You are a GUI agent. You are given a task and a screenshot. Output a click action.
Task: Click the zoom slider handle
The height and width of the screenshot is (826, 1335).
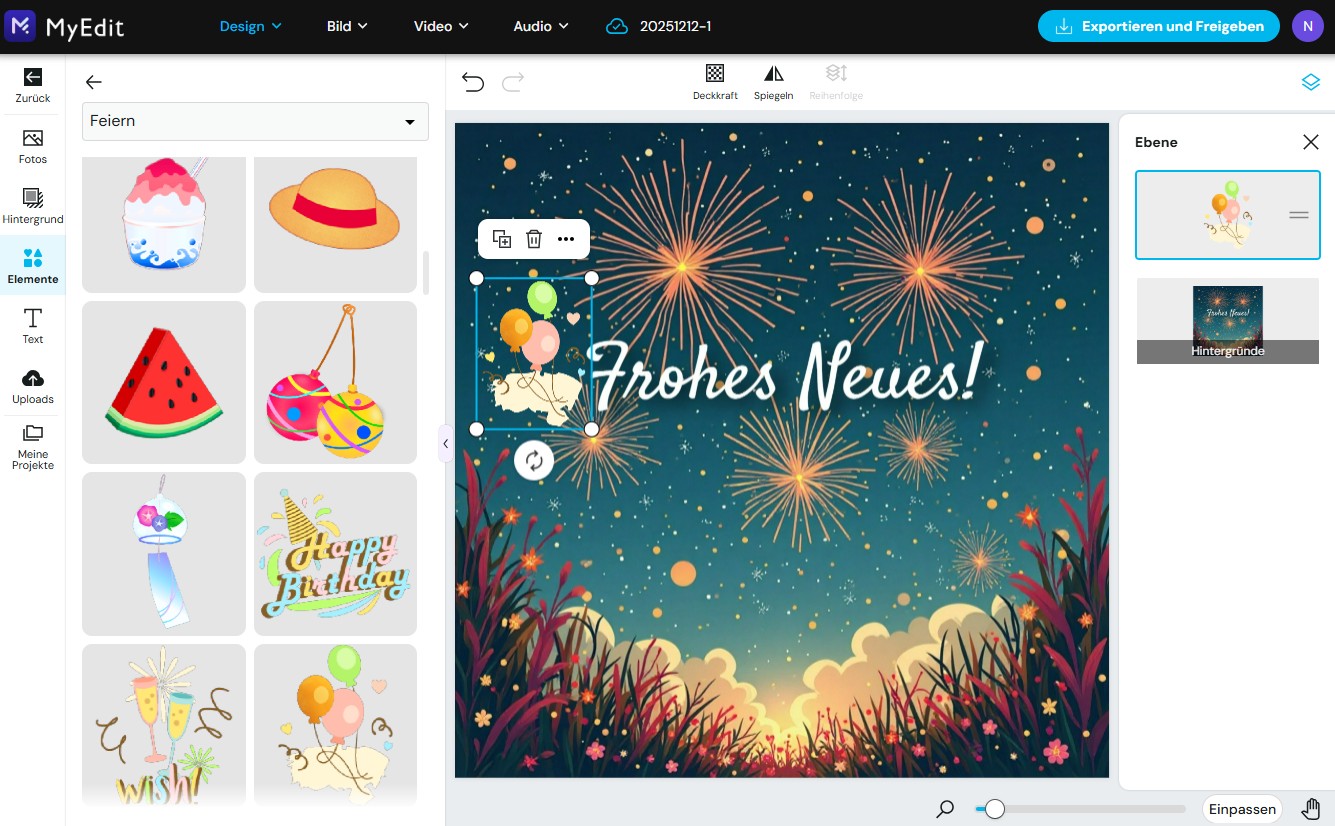click(994, 809)
